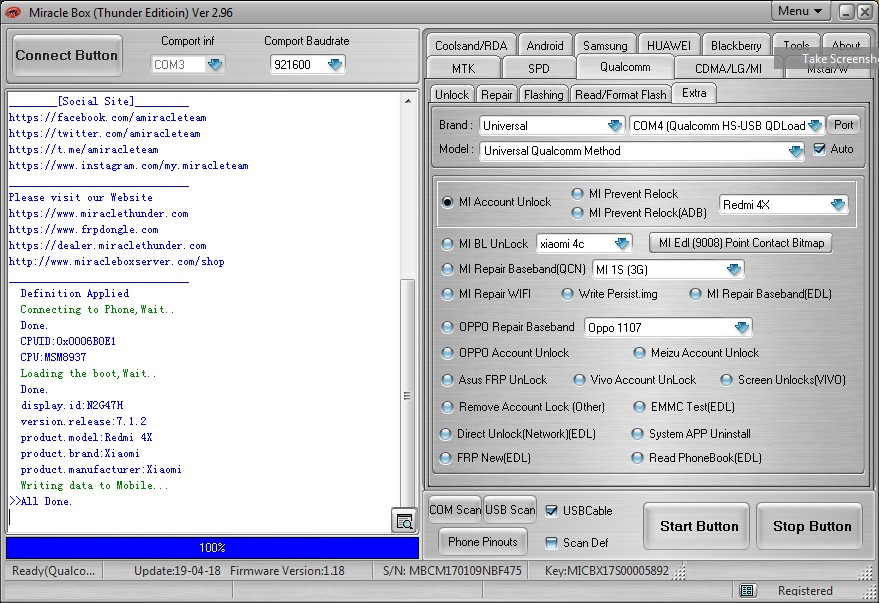Open the Samsung tab

[x=605, y=45]
